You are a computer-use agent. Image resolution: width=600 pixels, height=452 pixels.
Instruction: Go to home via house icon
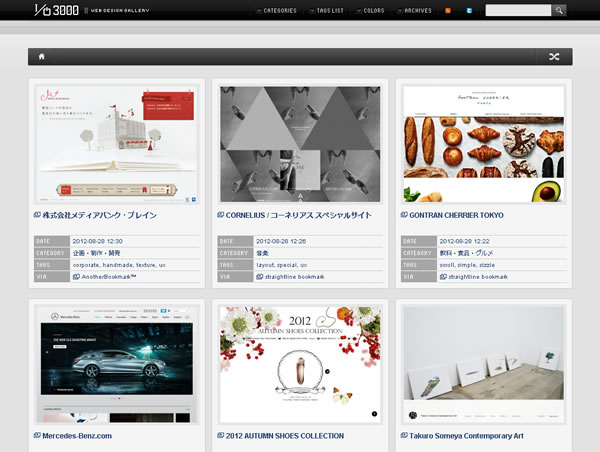pos(41,57)
